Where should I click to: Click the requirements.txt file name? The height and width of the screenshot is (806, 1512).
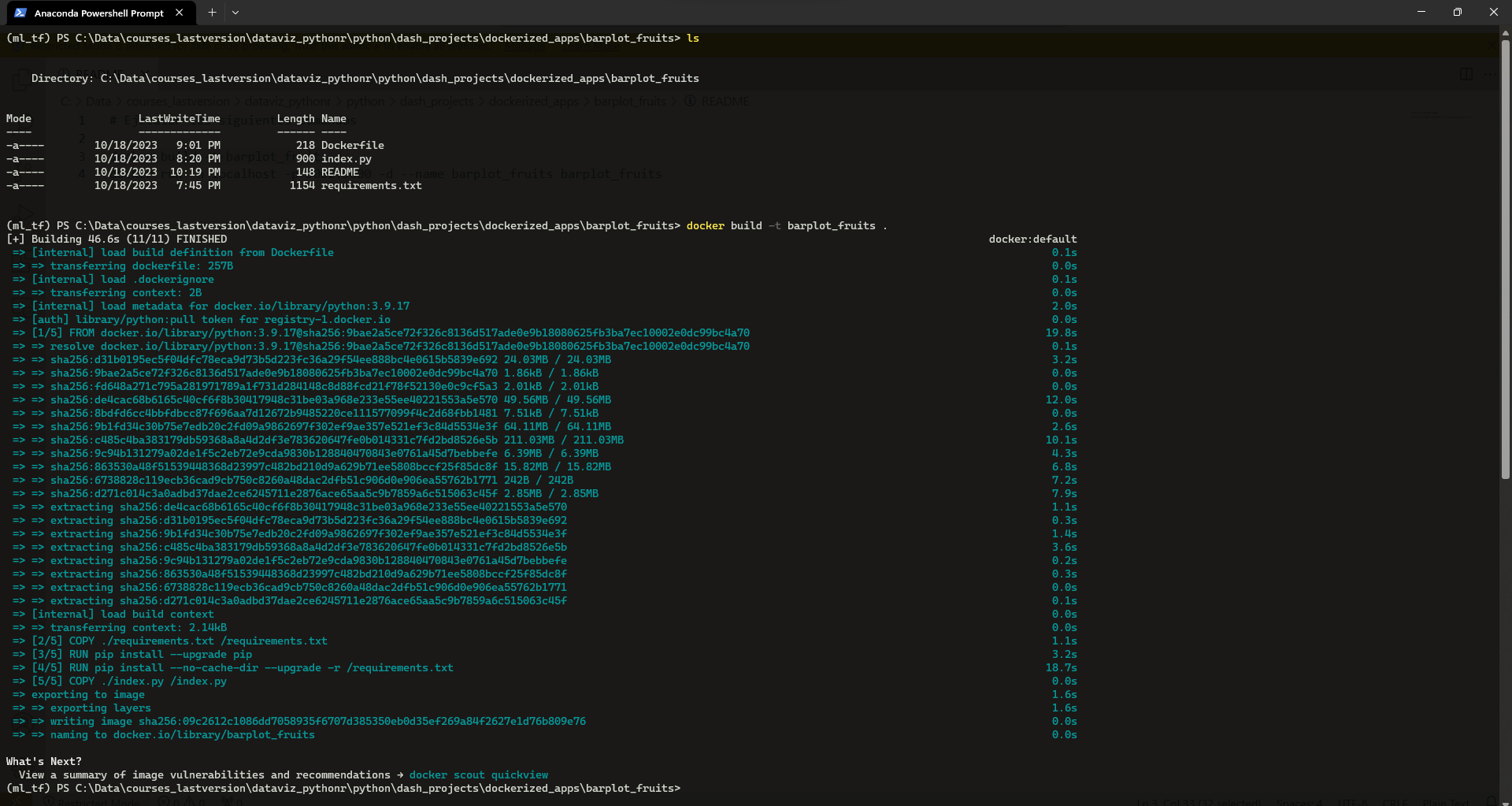tap(372, 185)
